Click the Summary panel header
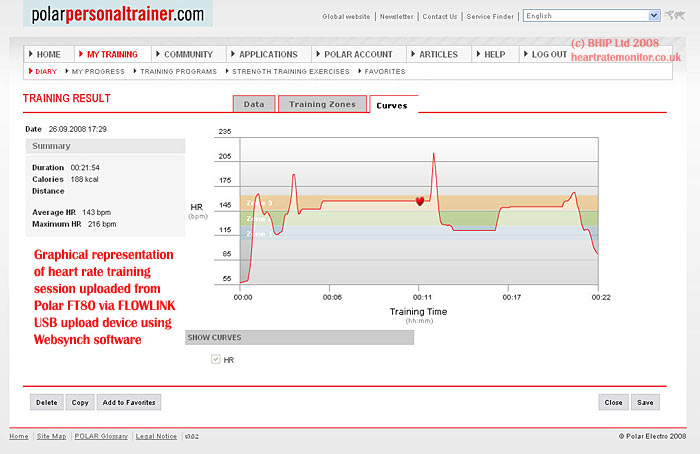700x454 pixels. (x=105, y=146)
